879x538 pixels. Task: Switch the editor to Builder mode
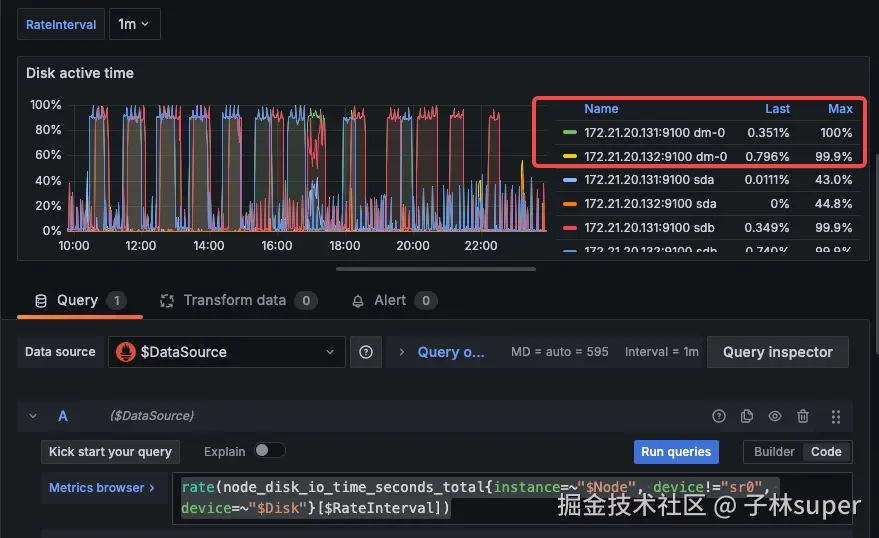(774, 452)
